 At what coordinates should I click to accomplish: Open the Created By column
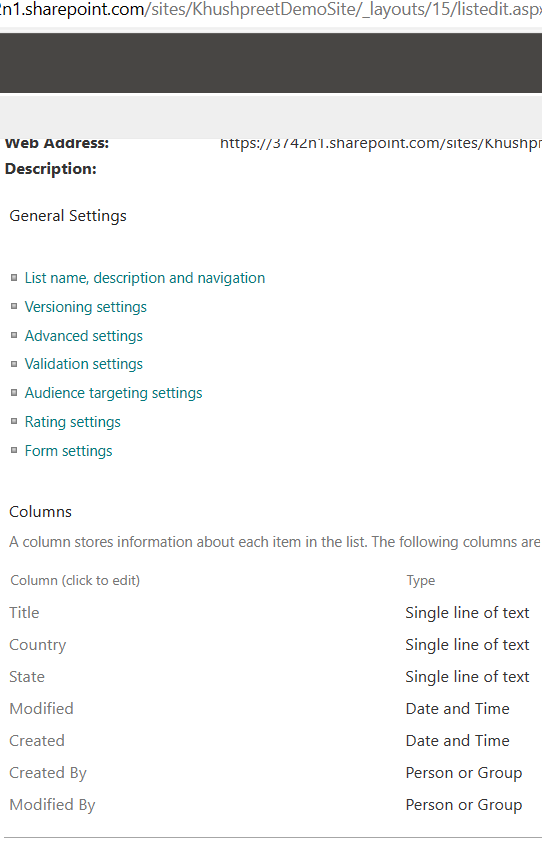tap(48, 773)
